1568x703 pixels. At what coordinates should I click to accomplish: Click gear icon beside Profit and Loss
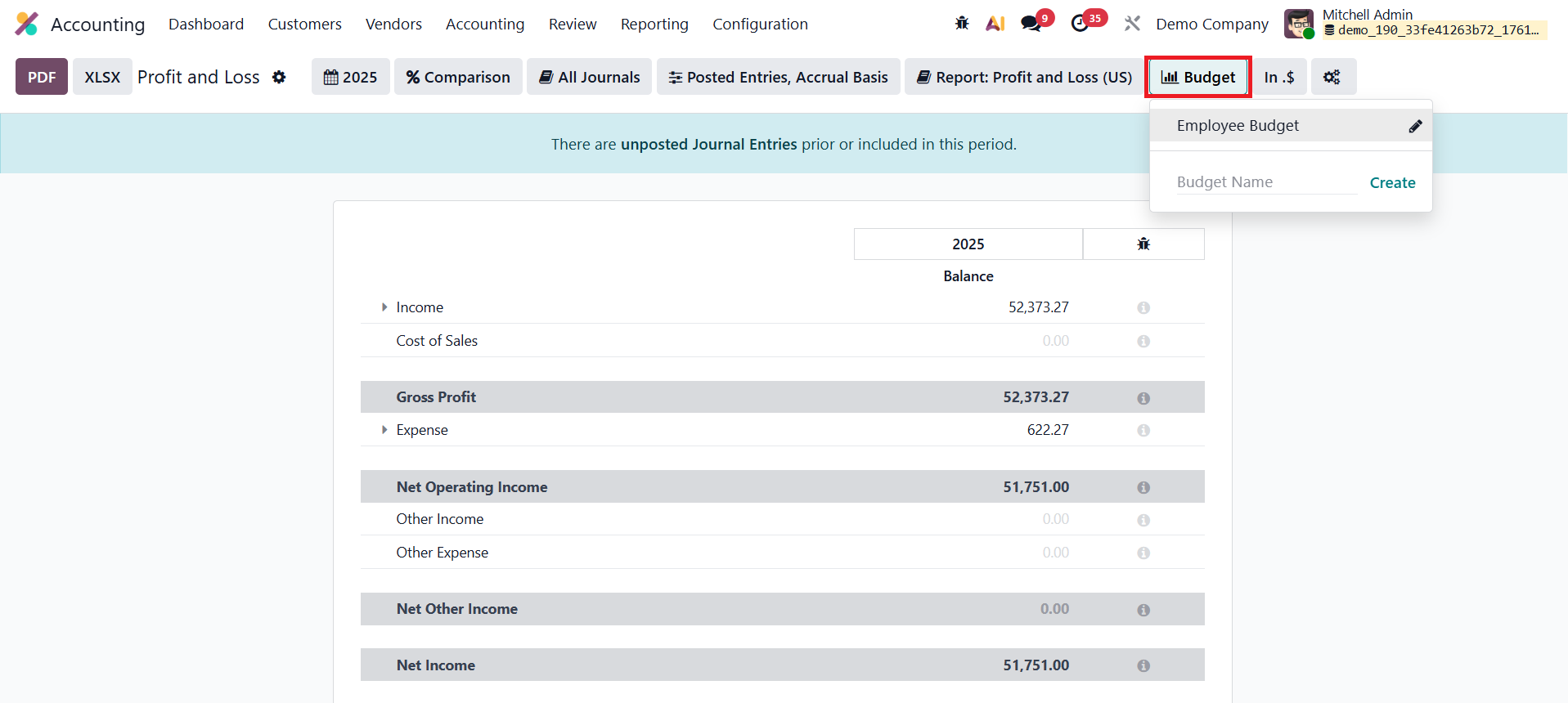click(279, 77)
